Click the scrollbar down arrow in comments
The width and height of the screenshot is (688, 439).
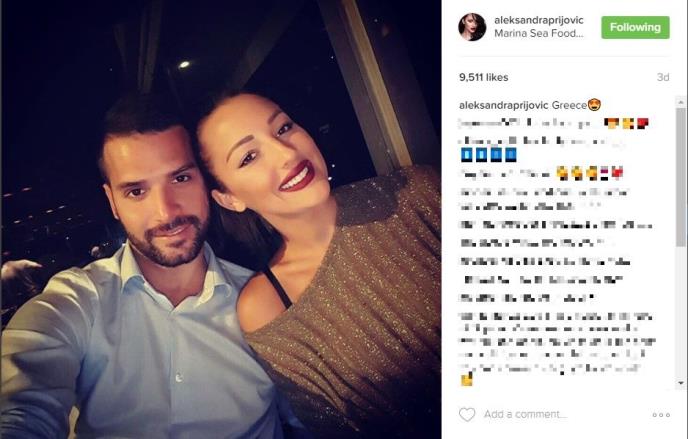(x=681, y=383)
